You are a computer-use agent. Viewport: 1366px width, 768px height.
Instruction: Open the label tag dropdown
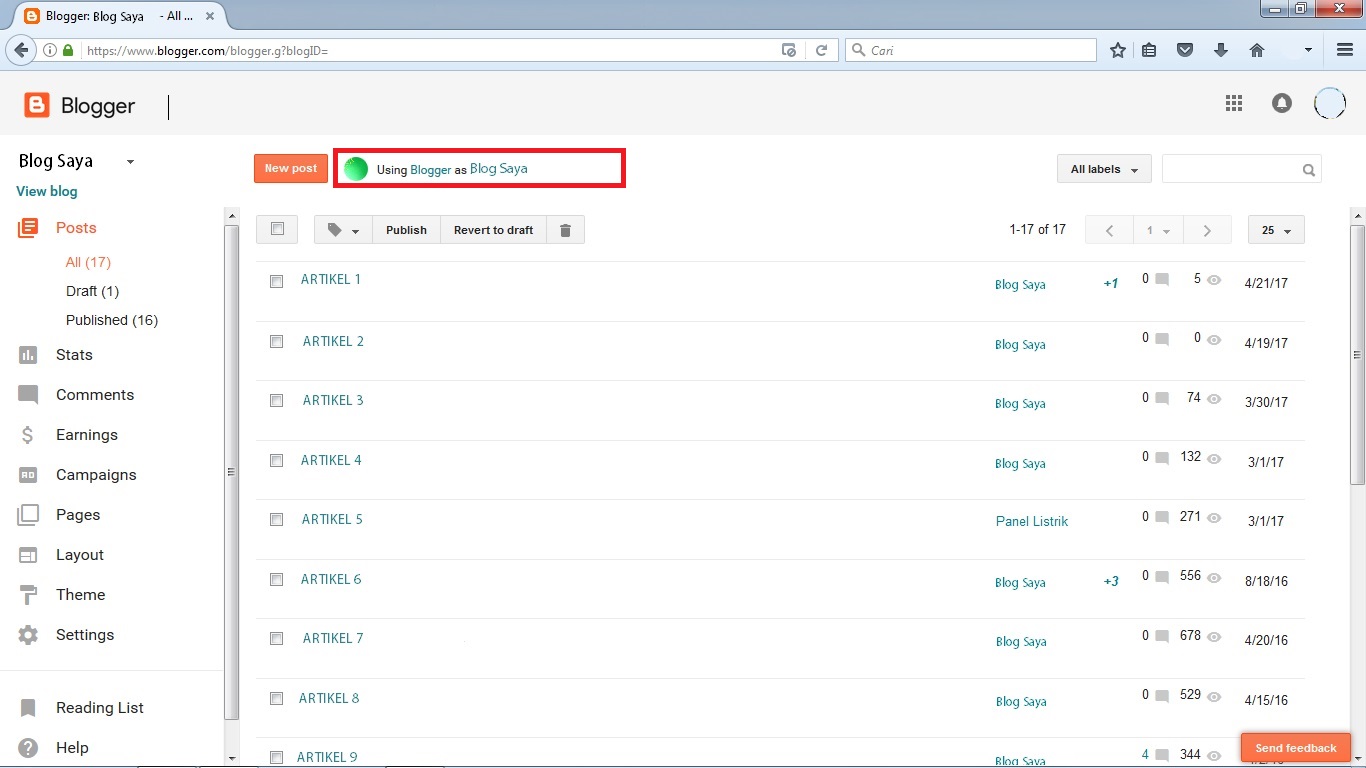click(x=343, y=230)
